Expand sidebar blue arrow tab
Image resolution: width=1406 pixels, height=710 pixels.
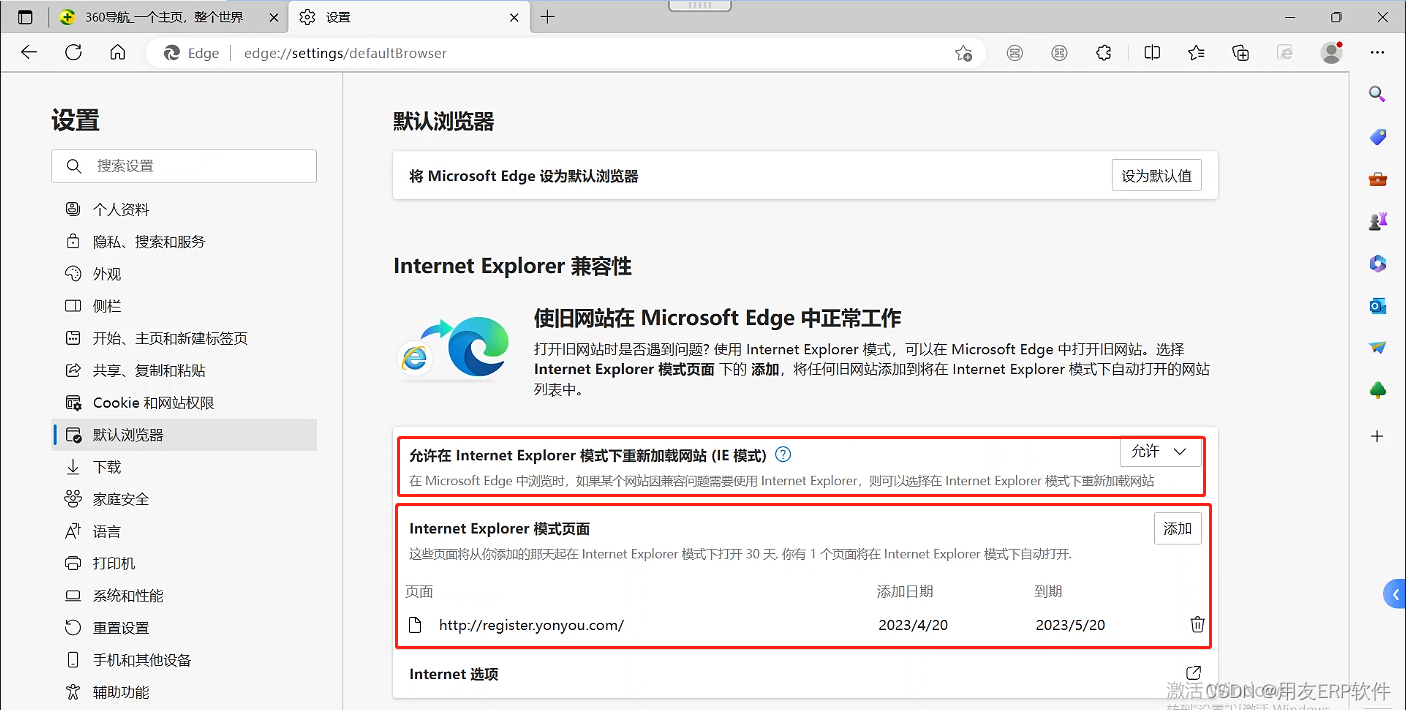point(1394,594)
